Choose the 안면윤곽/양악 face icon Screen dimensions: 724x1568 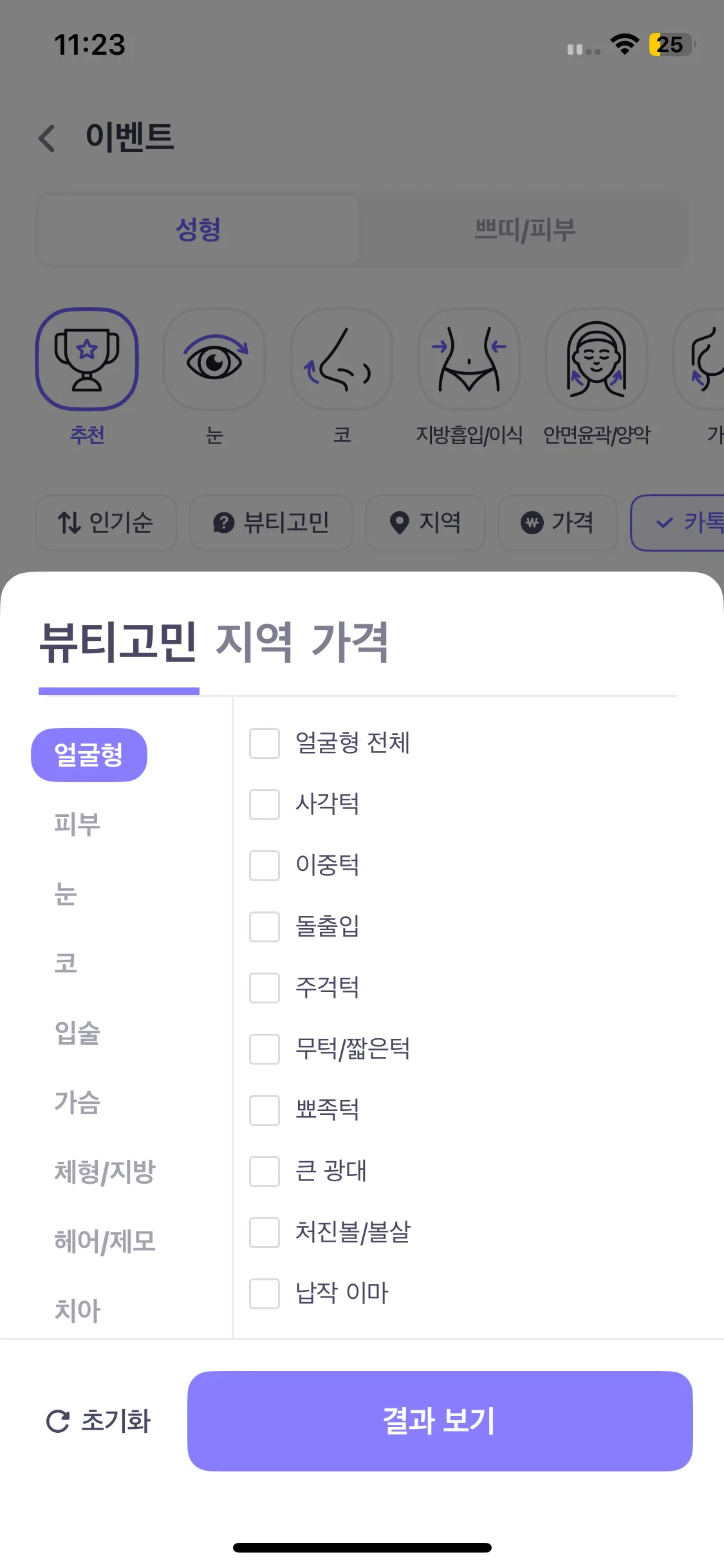596,359
